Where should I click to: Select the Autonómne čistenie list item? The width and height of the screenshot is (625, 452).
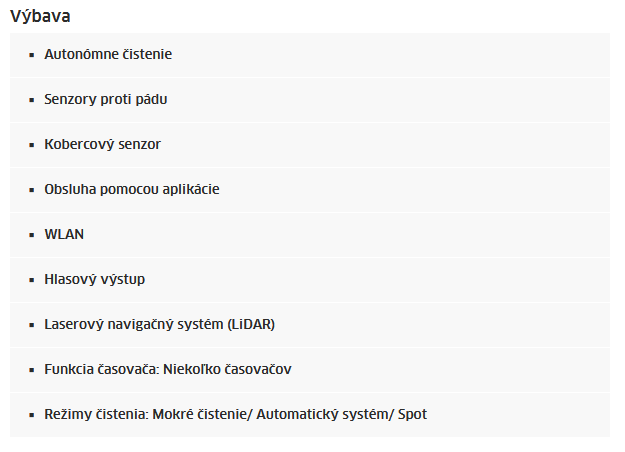pos(310,55)
